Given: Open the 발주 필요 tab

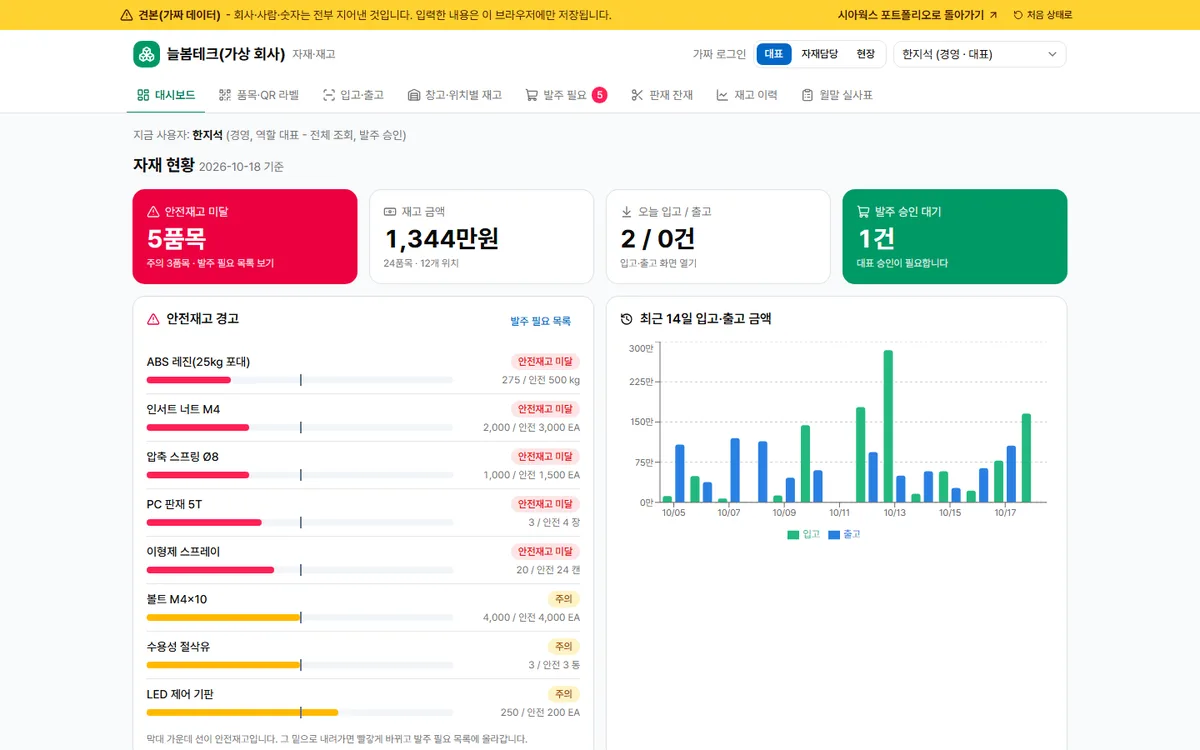Looking at the screenshot, I should 566,95.
